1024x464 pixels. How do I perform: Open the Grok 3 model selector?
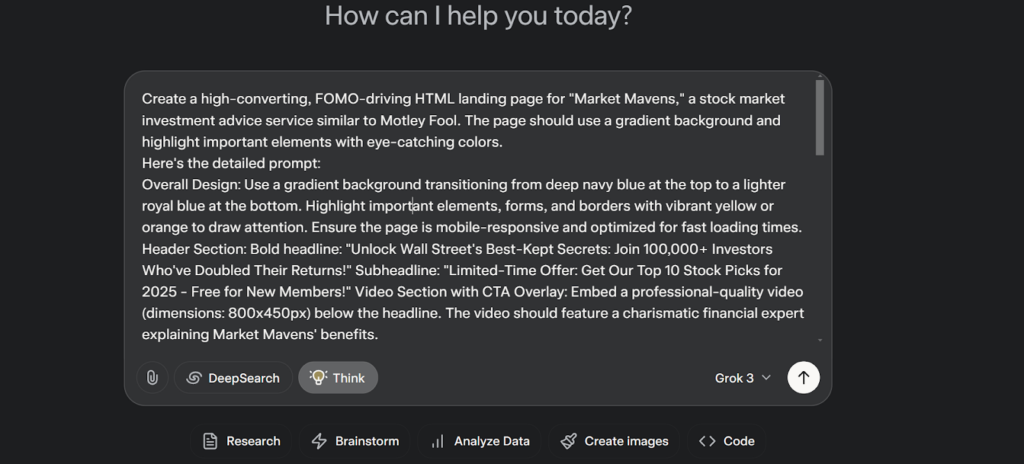coord(743,378)
